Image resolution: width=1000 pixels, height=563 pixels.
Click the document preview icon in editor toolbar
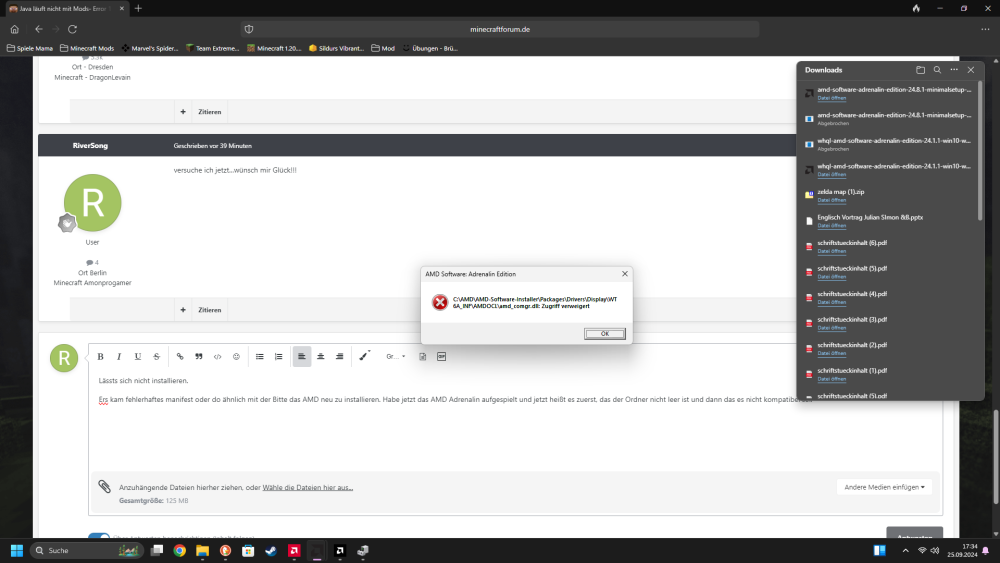tap(422, 356)
